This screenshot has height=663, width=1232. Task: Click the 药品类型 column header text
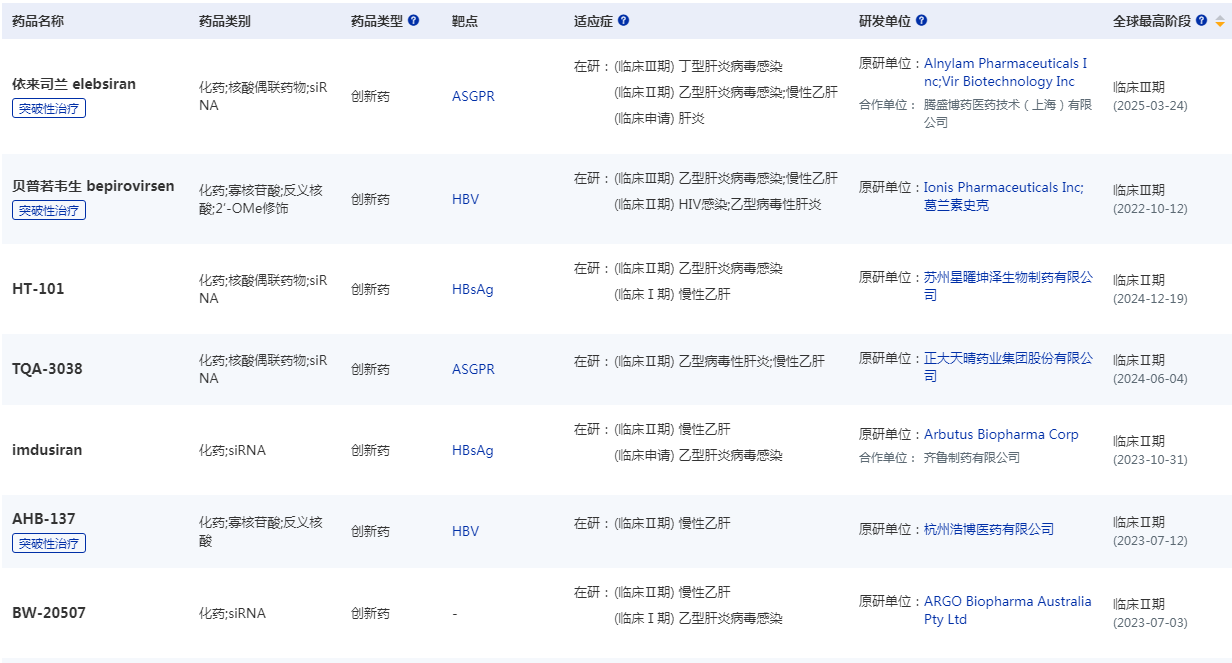[x=377, y=21]
